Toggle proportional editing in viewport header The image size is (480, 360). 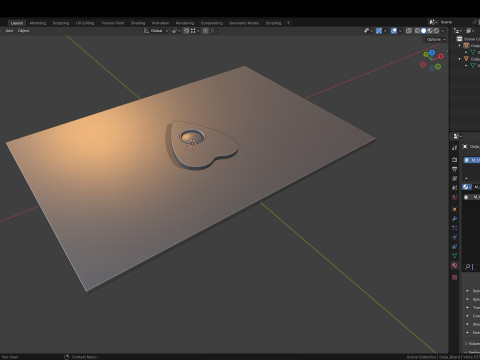206,31
